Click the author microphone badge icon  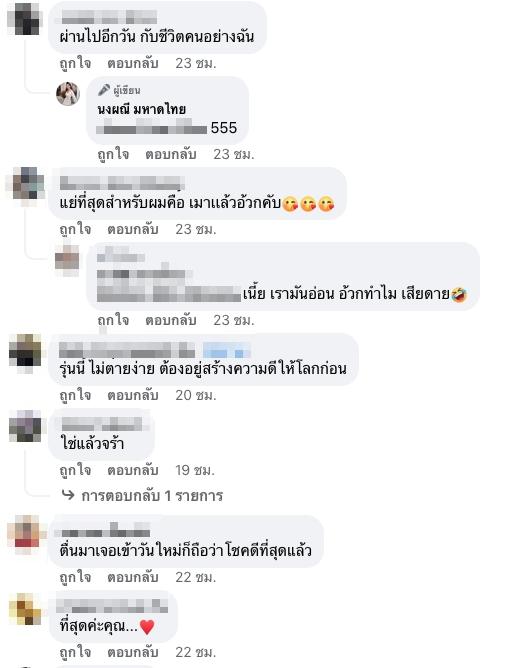click(x=104, y=90)
